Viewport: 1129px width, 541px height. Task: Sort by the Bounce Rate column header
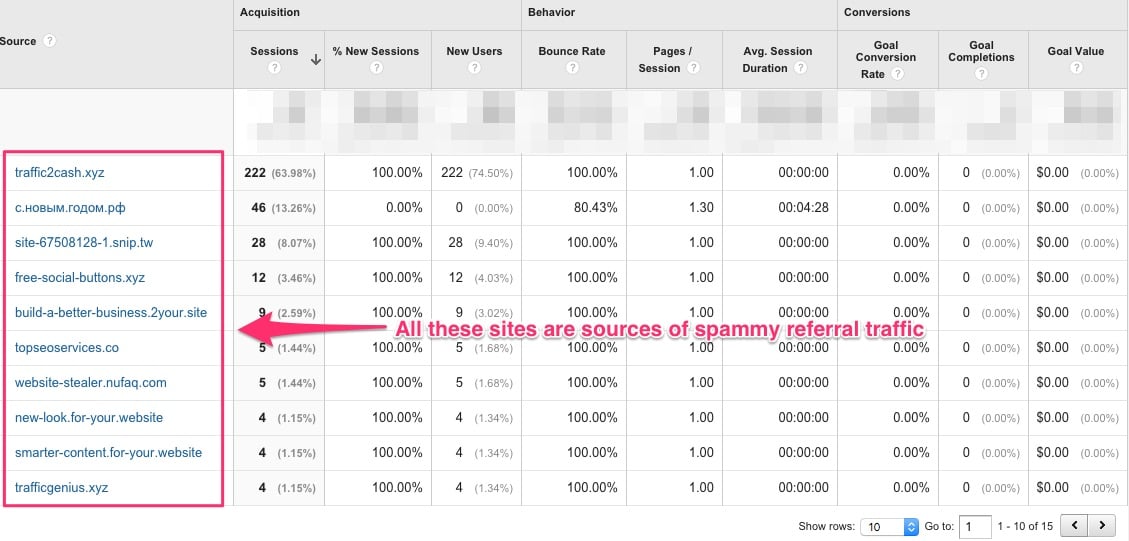[x=572, y=51]
